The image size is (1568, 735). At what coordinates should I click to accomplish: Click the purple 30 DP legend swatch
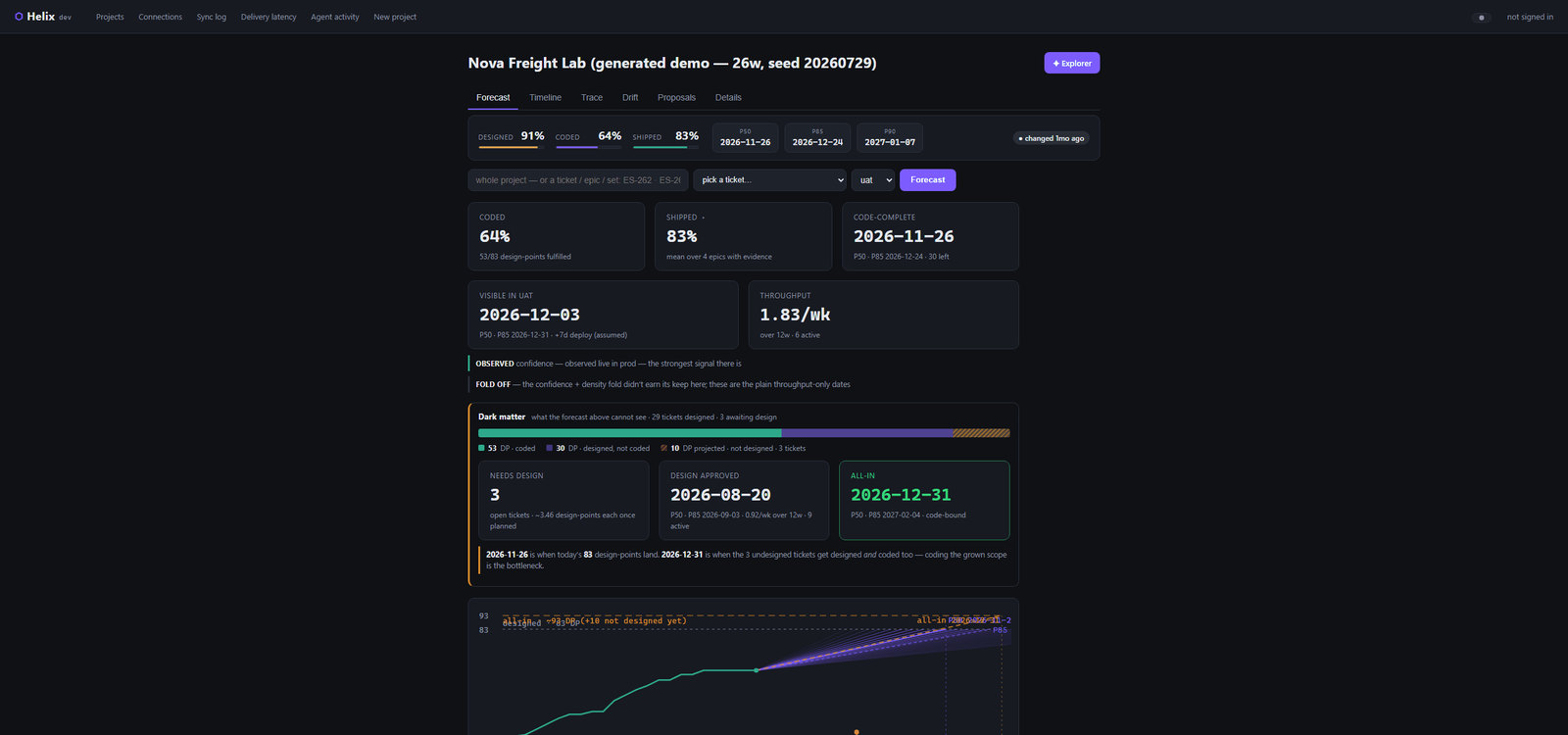coord(549,448)
